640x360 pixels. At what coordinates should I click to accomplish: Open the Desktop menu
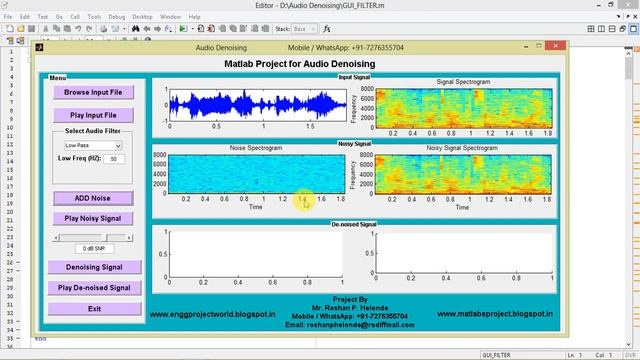[x=142, y=17]
